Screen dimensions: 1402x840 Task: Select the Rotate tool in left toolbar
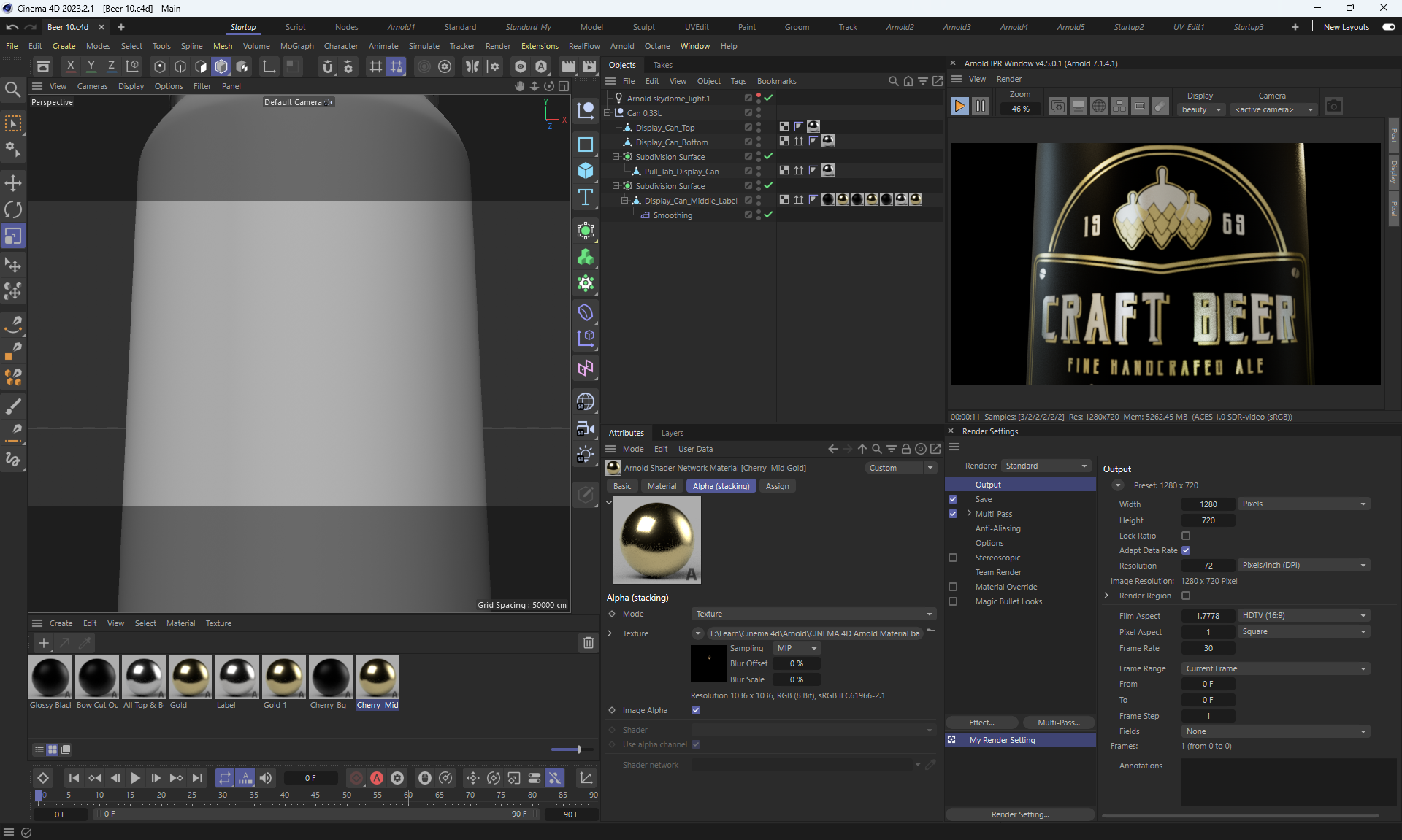pos(13,210)
